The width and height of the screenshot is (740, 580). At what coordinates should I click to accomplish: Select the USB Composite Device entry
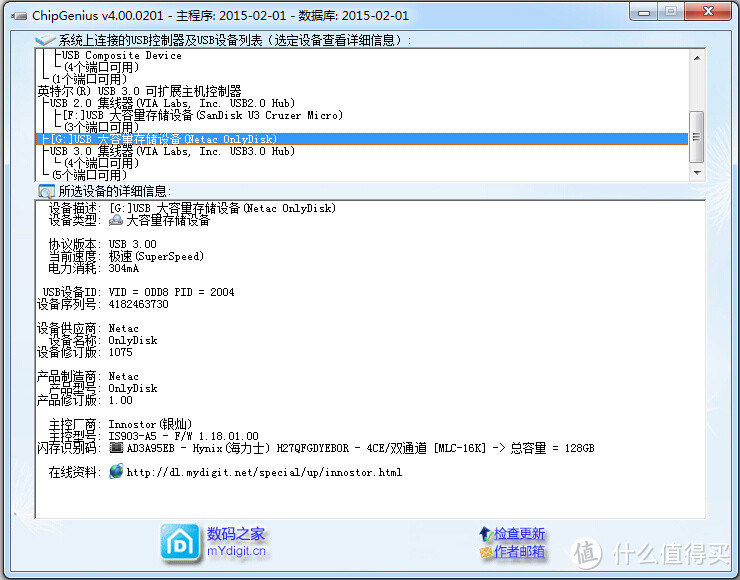point(121,55)
